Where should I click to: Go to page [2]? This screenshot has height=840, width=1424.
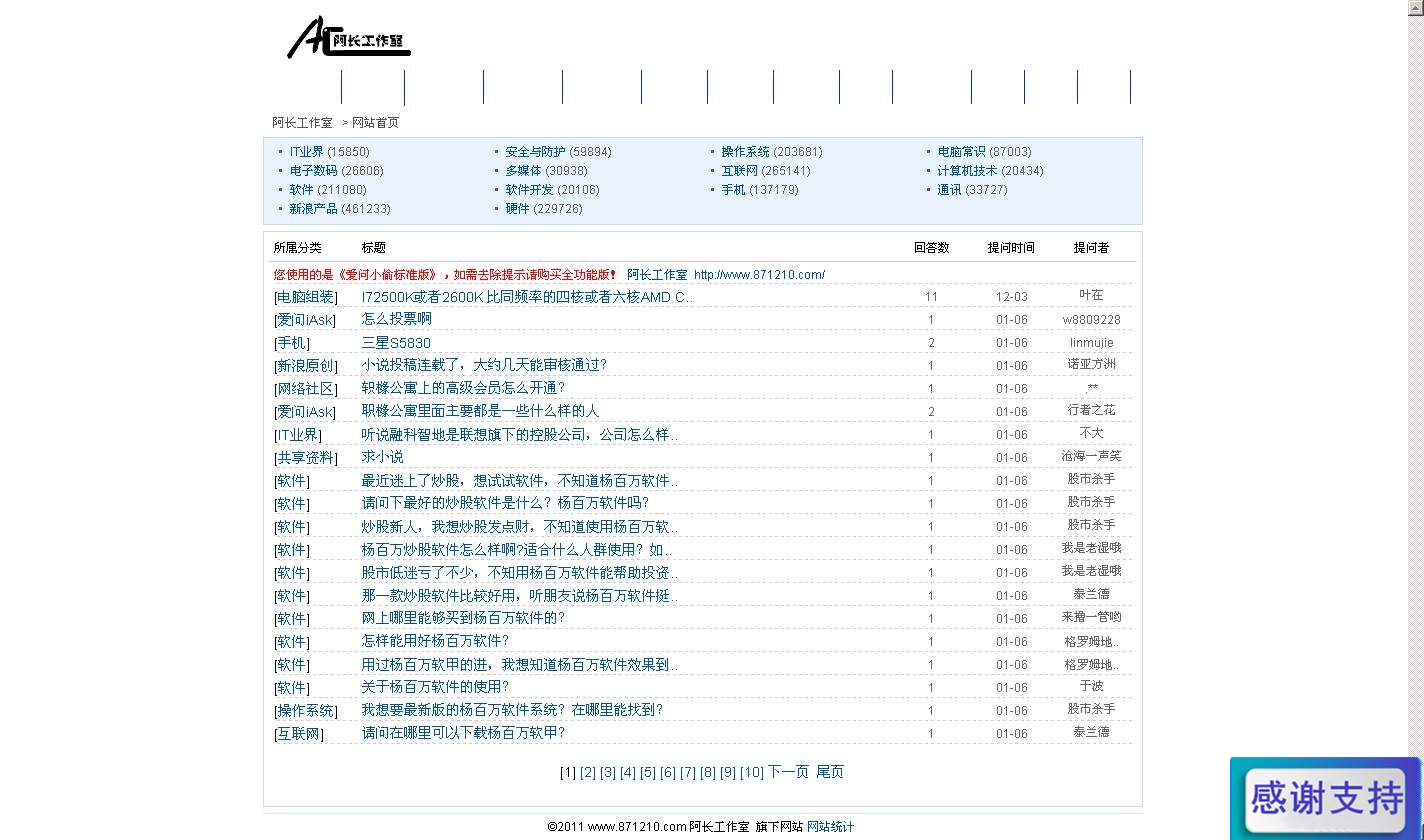point(588,772)
